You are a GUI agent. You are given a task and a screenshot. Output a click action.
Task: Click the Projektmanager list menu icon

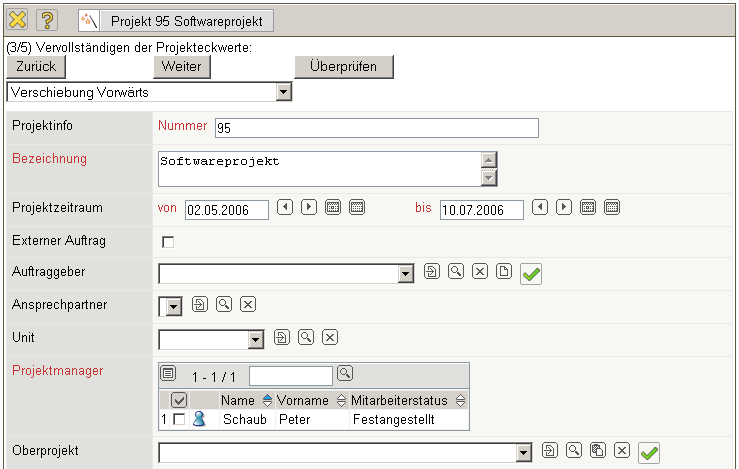pos(169,374)
